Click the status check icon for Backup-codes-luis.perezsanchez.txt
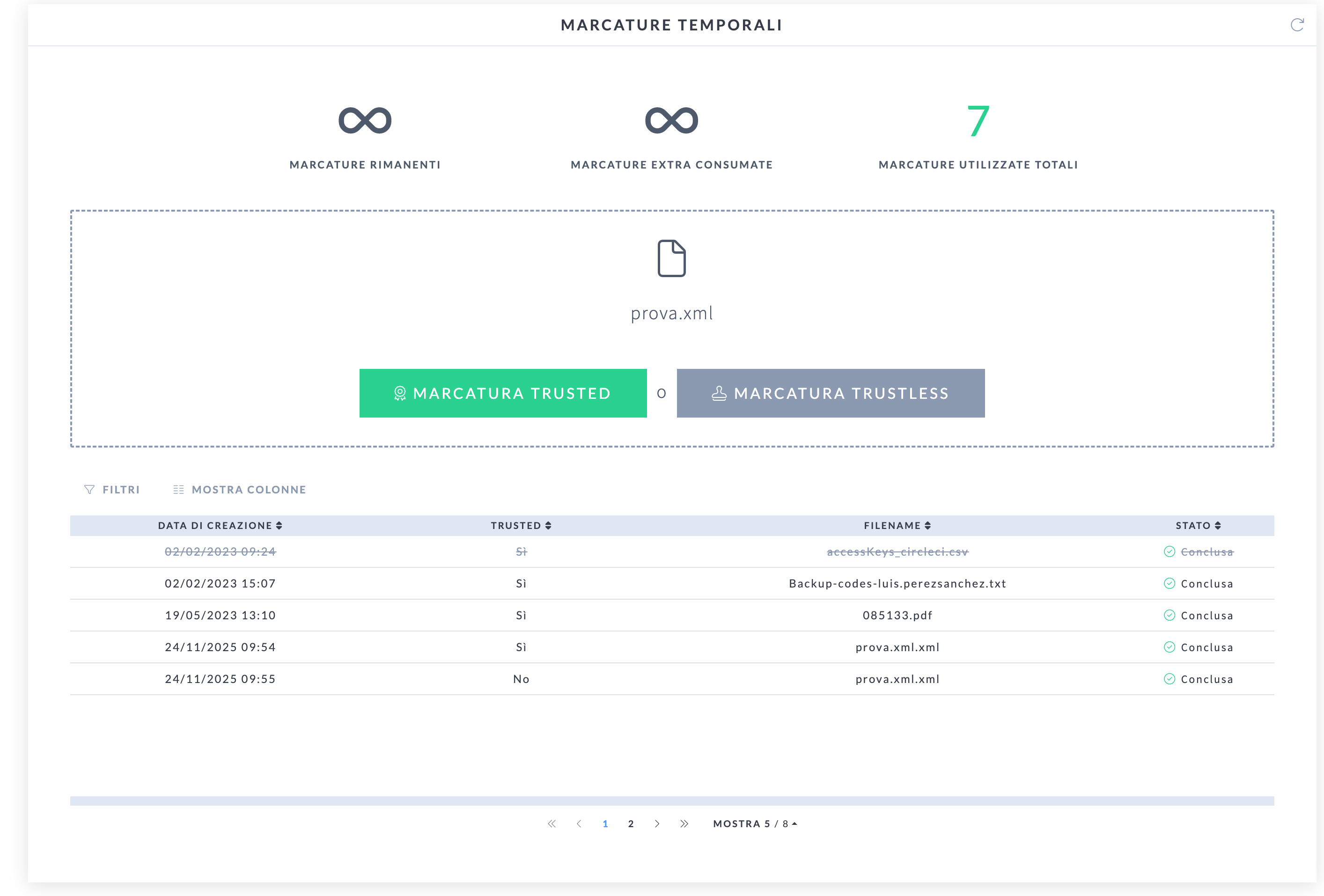The image size is (1324, 896). pyautogui.click(x=1170, y=583)
